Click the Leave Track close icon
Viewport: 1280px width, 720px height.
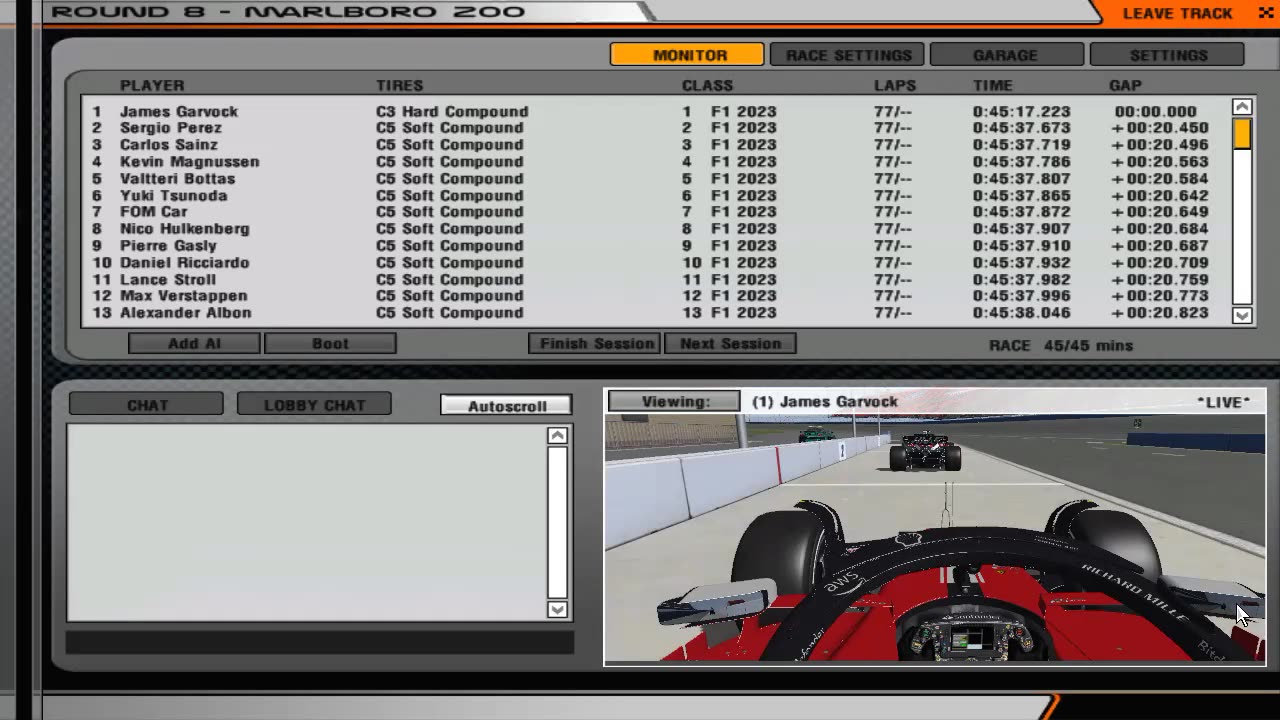coord(1265,13)
